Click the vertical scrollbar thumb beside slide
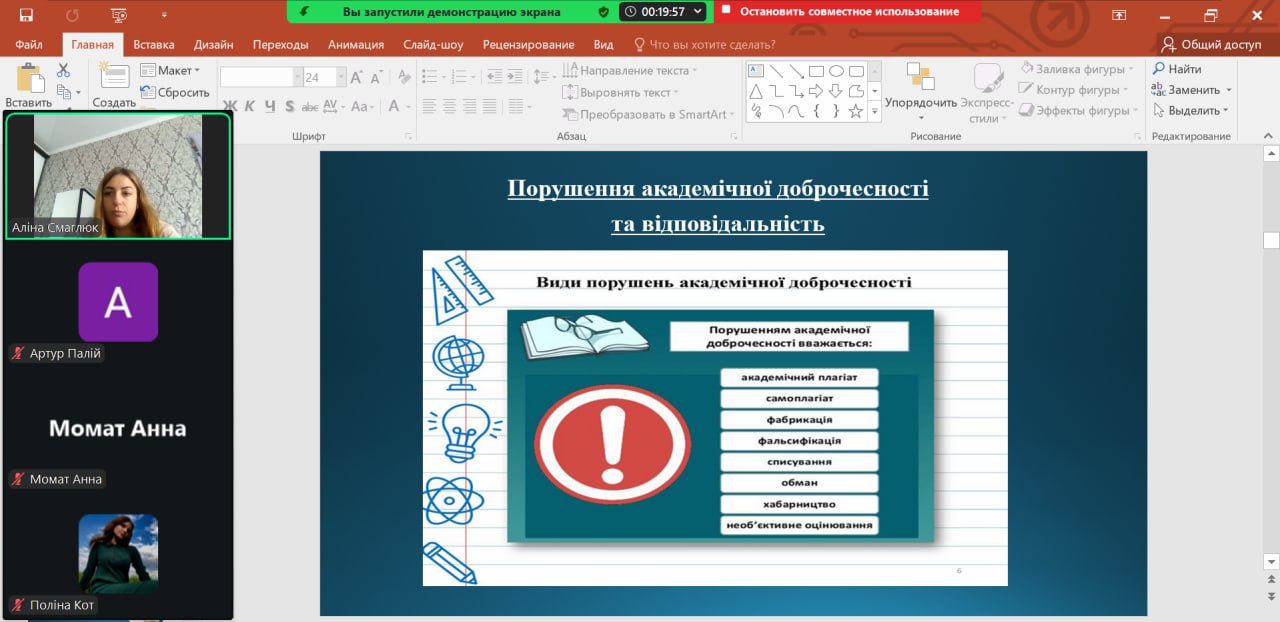Screen dimensions: 1280x622 pyautogui.click(x=1271, y=240)
